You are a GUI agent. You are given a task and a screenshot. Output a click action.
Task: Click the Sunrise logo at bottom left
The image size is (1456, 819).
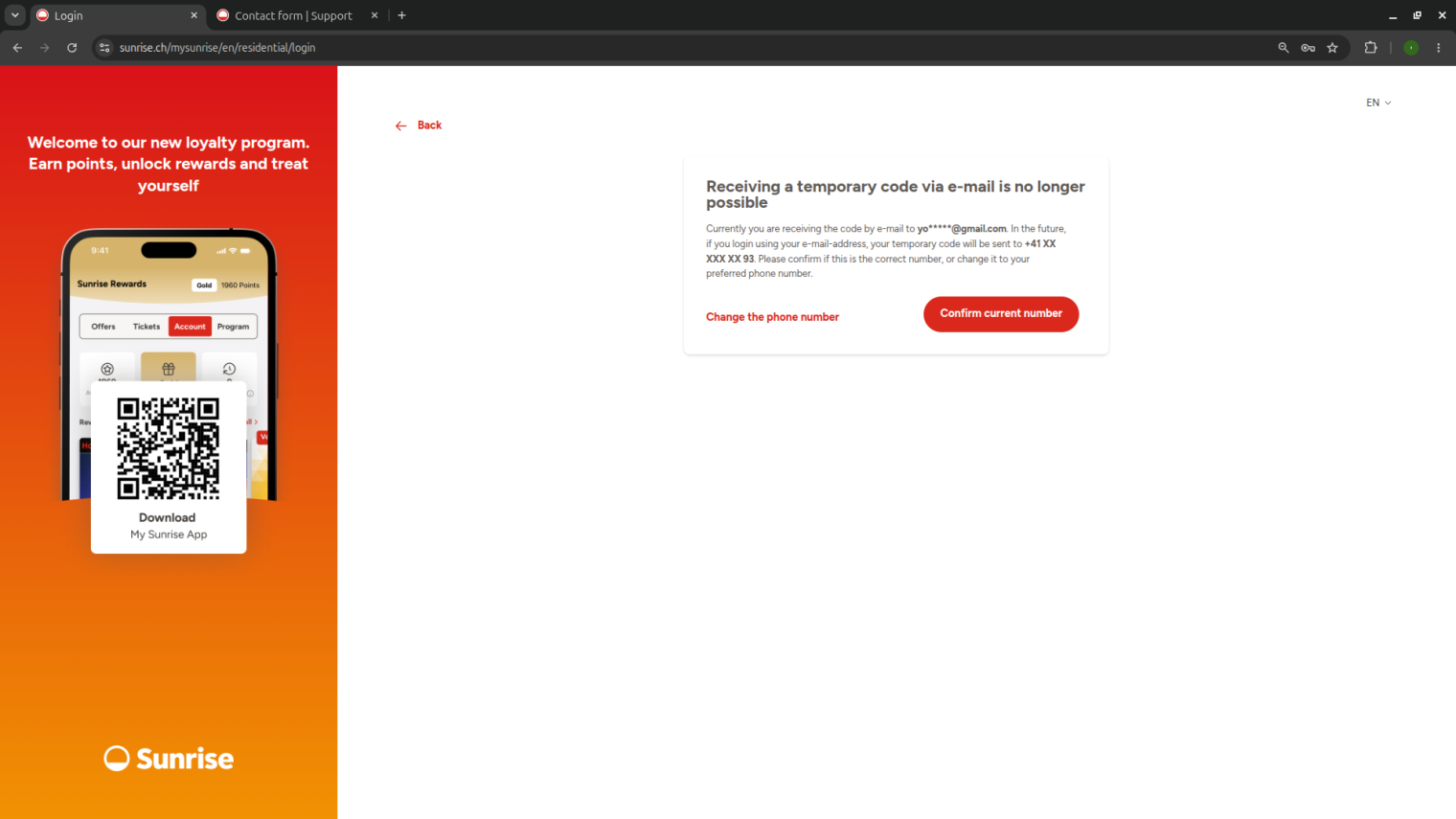[169, 759]
